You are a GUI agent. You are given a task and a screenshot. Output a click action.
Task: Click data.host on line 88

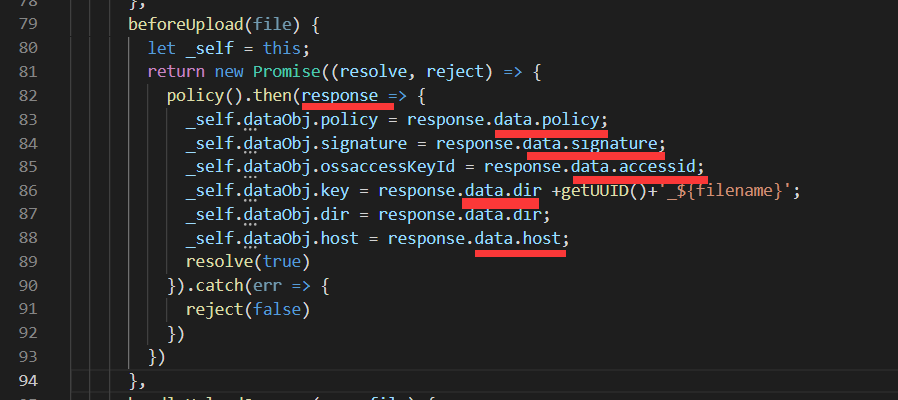(x=518, y=238)
